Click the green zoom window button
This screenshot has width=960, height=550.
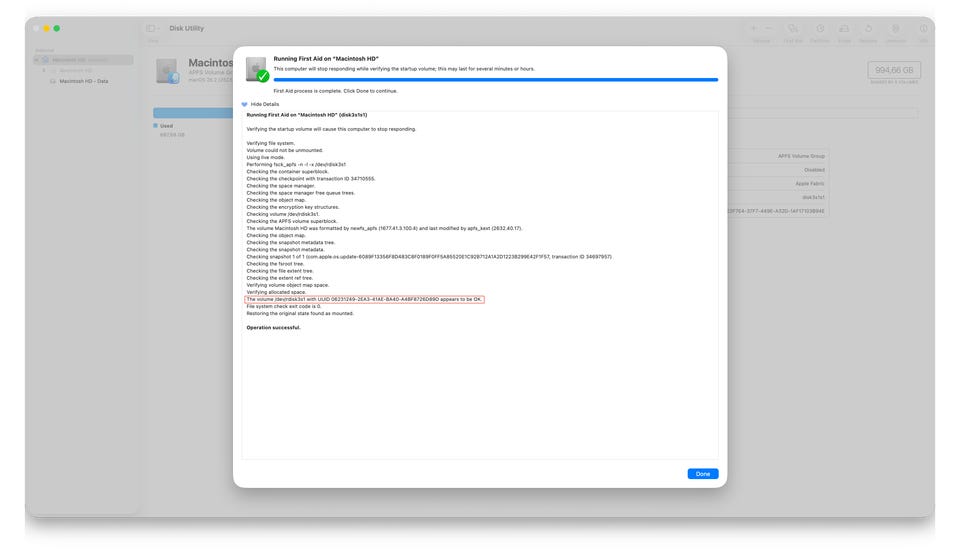(x=57, y=28)
